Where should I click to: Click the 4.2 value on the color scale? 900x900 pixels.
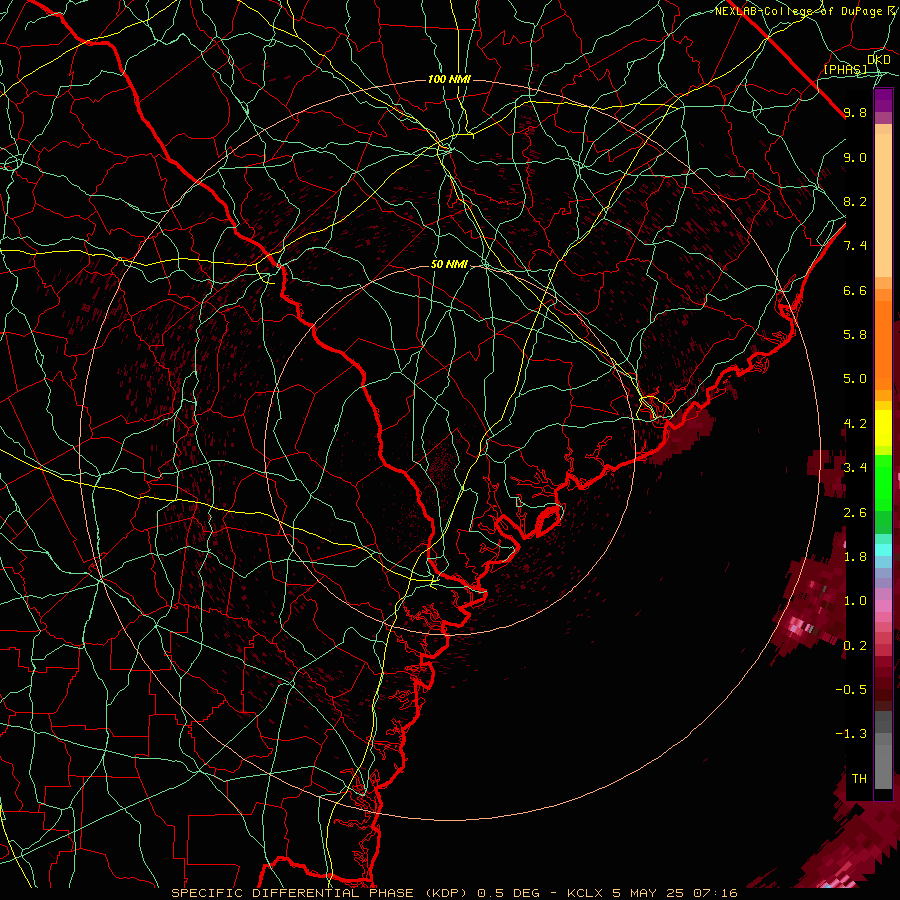pyautogui.click(x=855, y=424)
